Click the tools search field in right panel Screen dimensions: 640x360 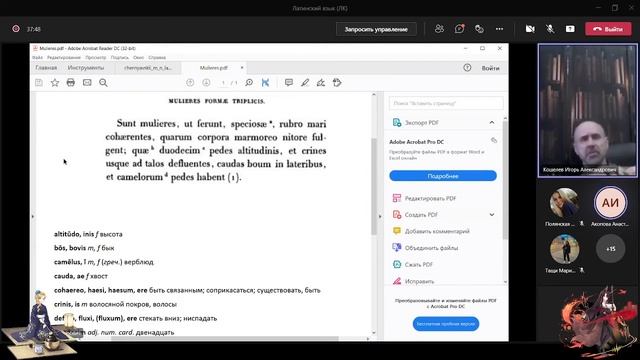(446, 103)
